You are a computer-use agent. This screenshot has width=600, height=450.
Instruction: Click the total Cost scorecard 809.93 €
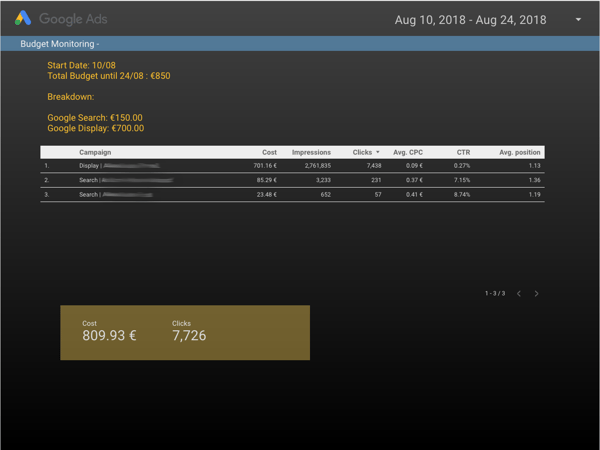click(109, 331)
